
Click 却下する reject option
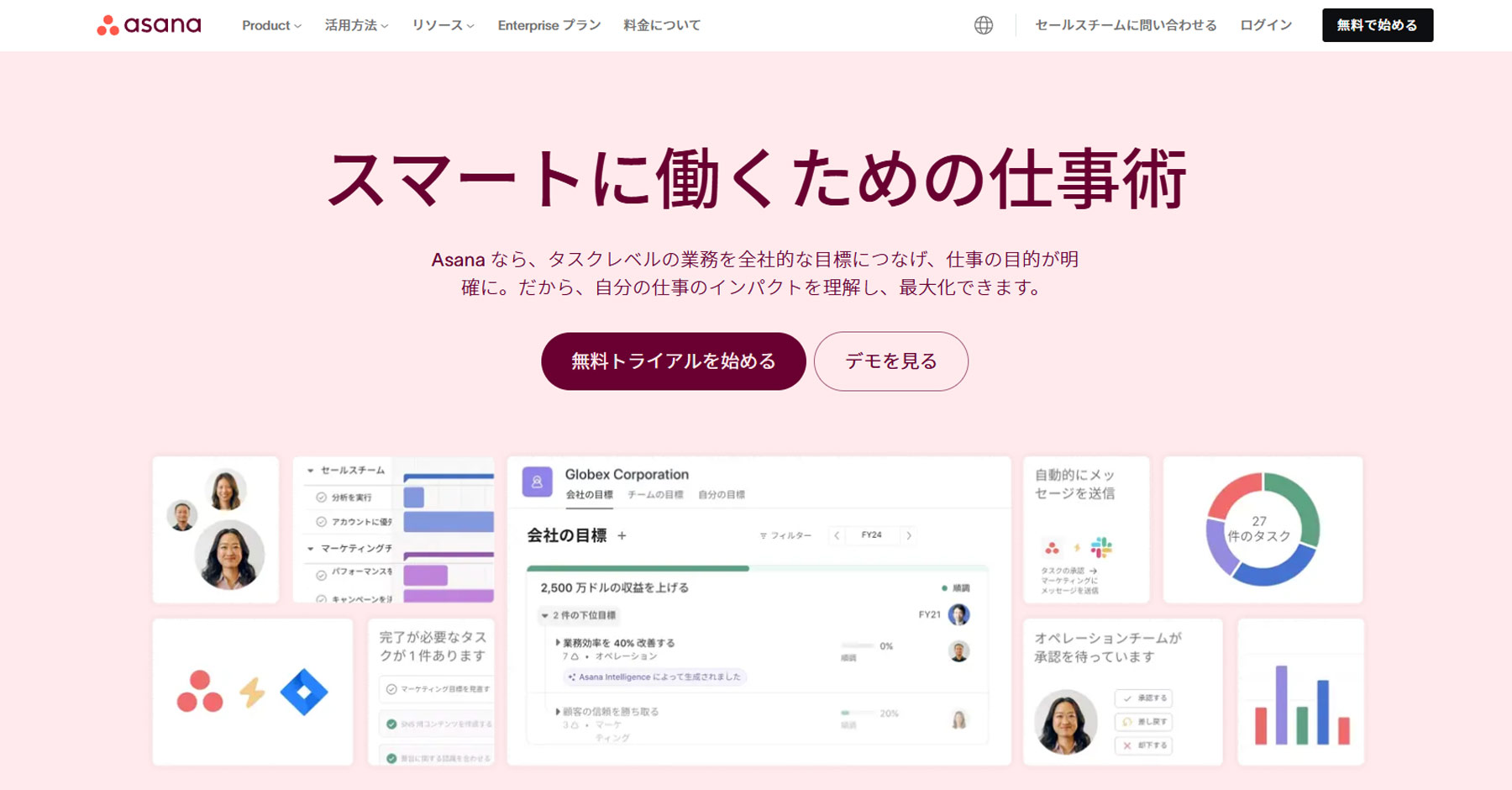(1143, 745)
